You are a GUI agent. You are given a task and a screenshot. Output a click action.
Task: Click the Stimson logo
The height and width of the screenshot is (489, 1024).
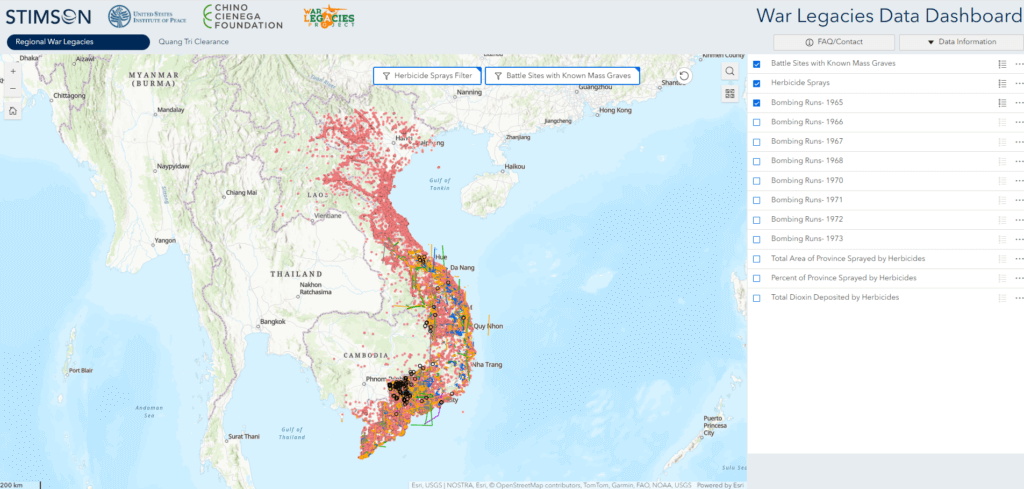48,16
